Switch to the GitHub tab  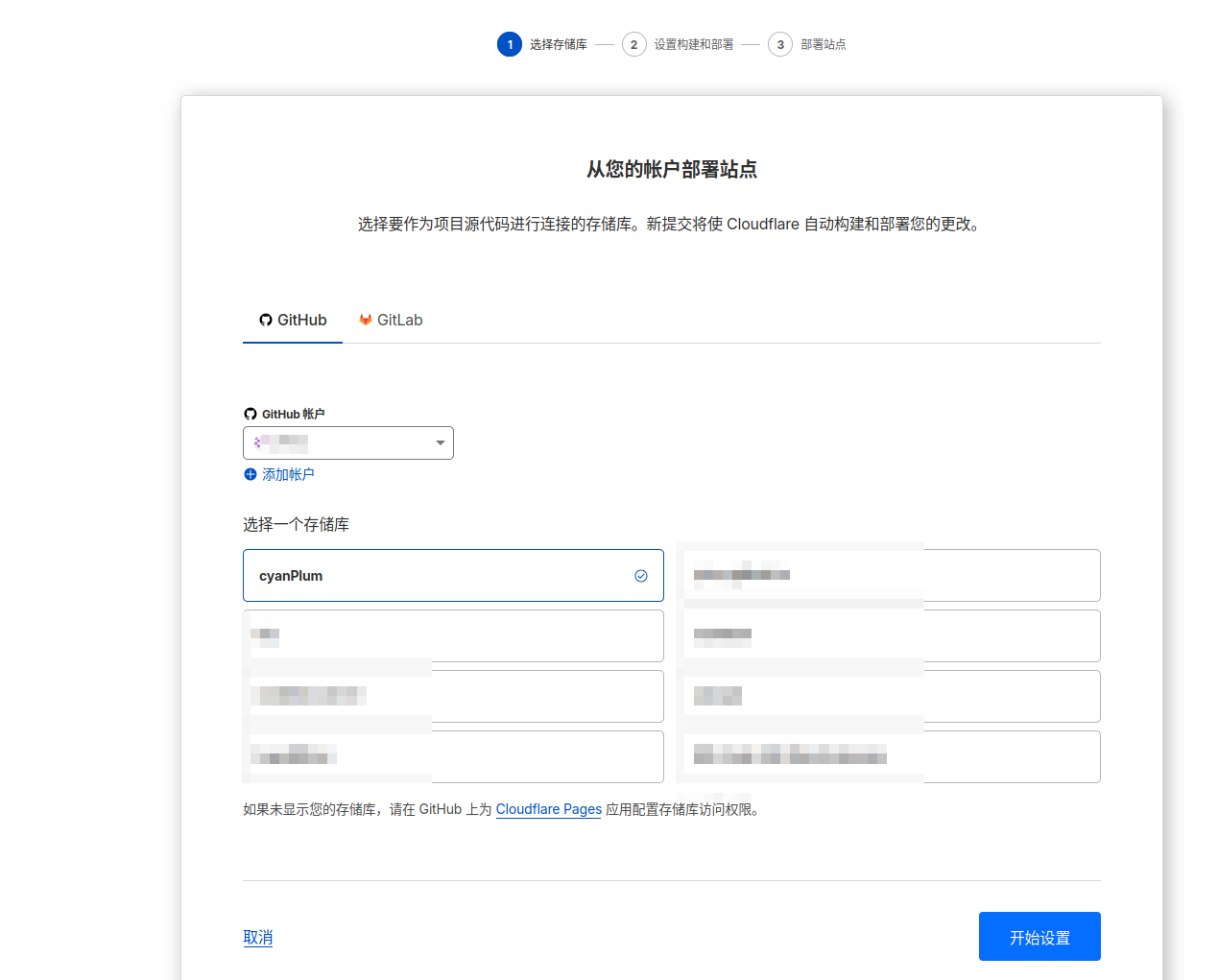tap(293, 320)
